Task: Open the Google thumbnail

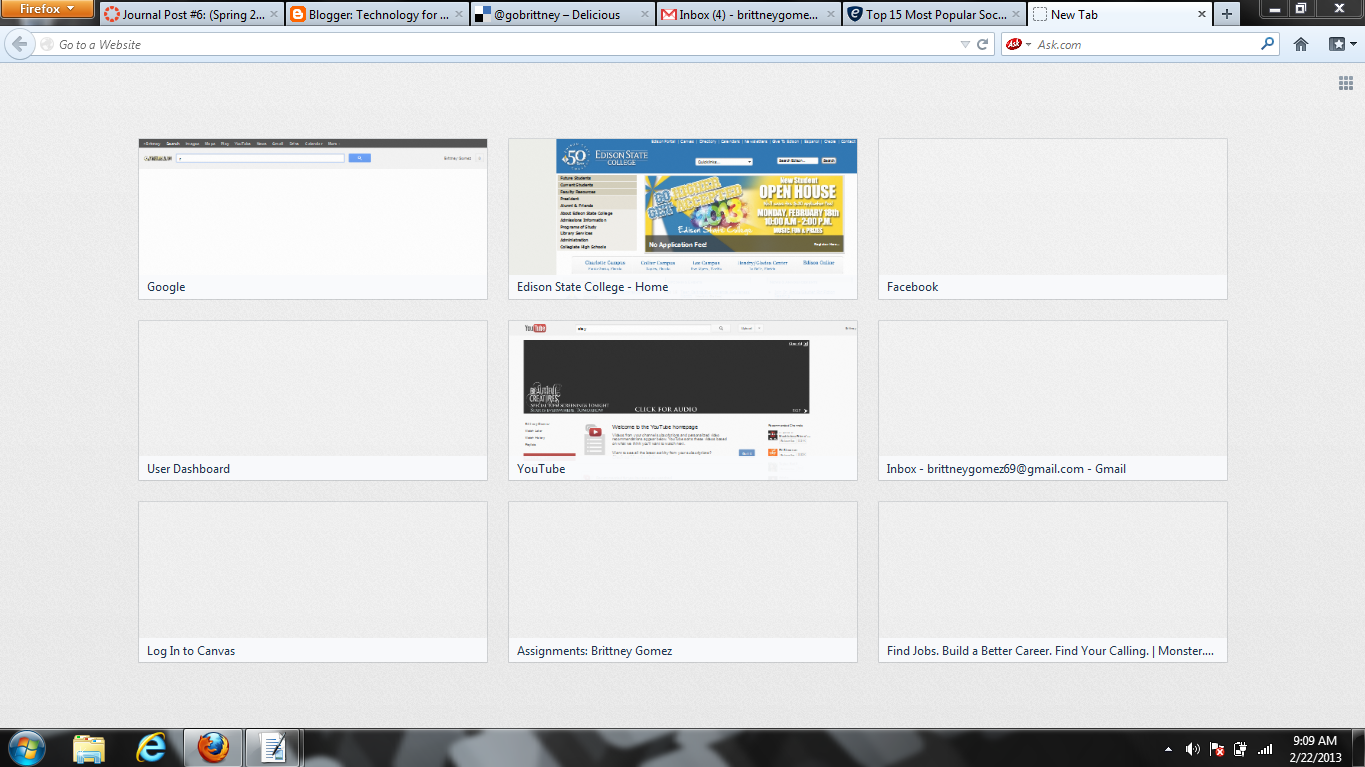Action: [x=313, y=219]
